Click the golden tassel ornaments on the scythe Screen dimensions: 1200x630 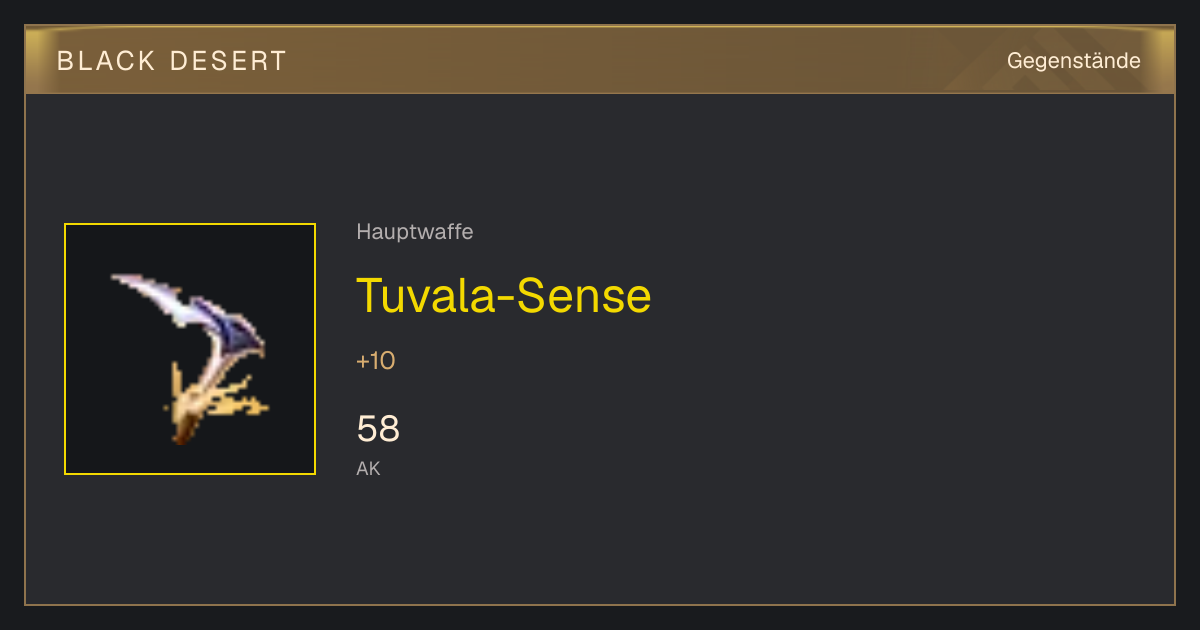coord(240,398)
